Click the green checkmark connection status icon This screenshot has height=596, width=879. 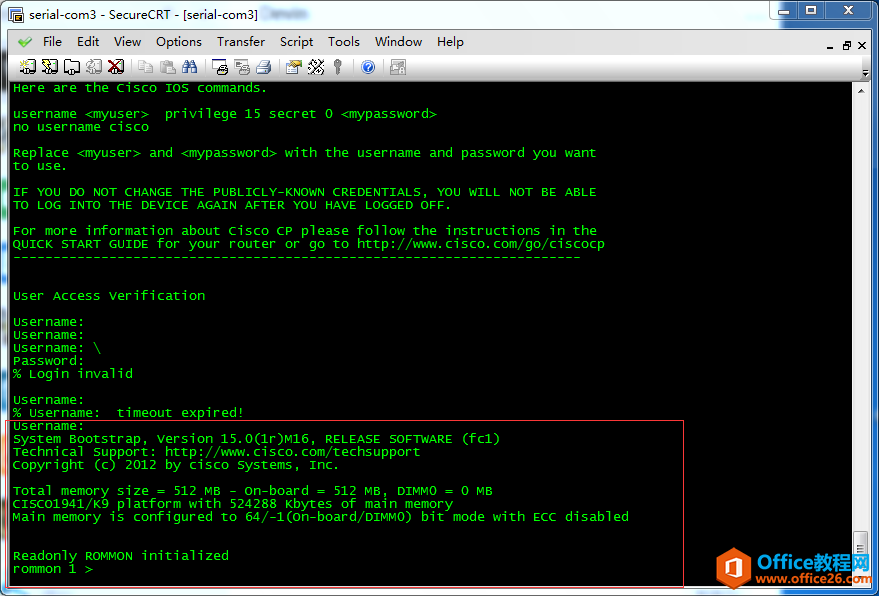pos(25,42)
